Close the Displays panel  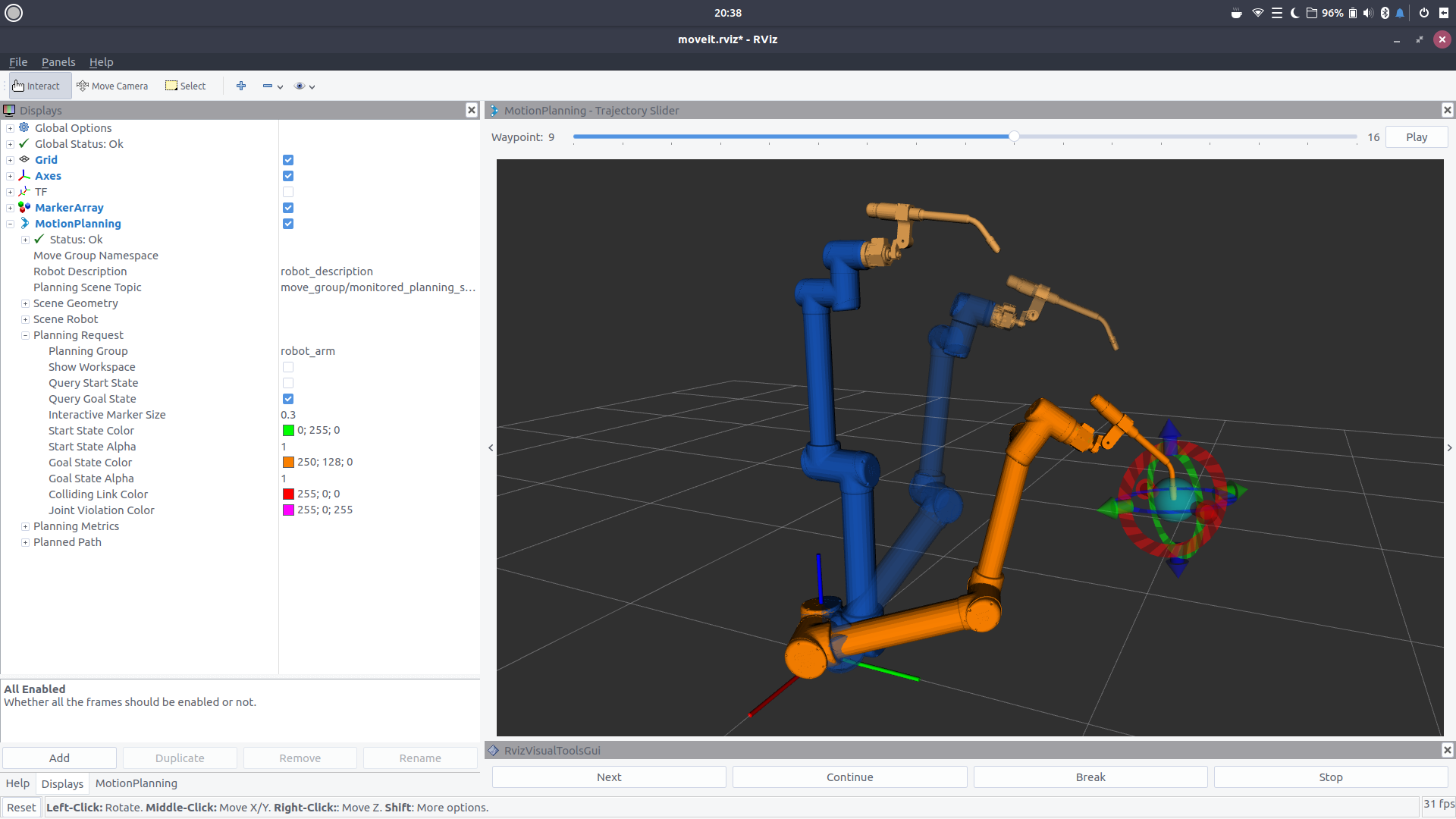click(x=472, y=110)
